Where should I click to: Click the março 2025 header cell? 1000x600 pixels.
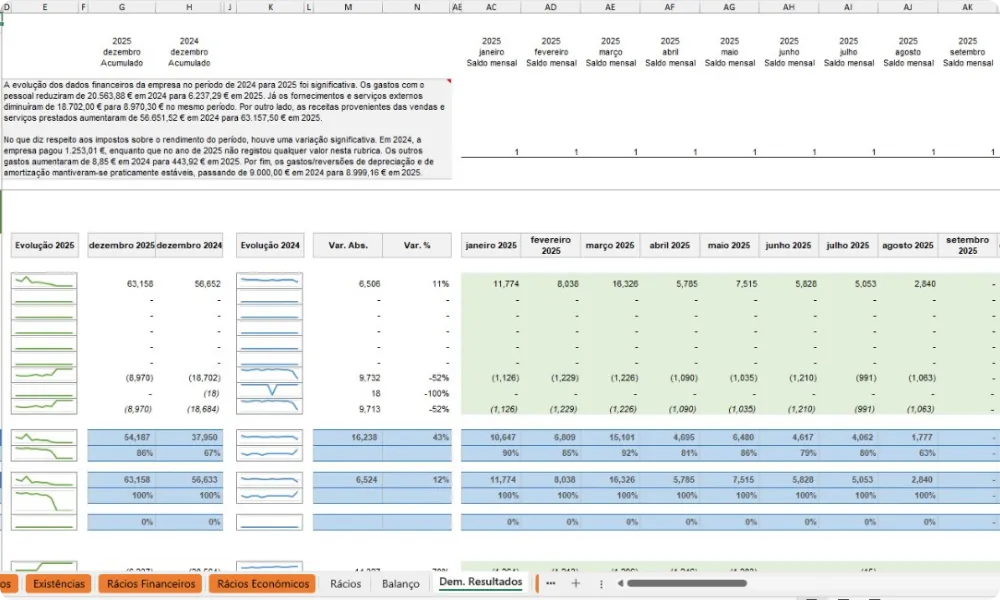pyautogui.click(x=610, y=245)
